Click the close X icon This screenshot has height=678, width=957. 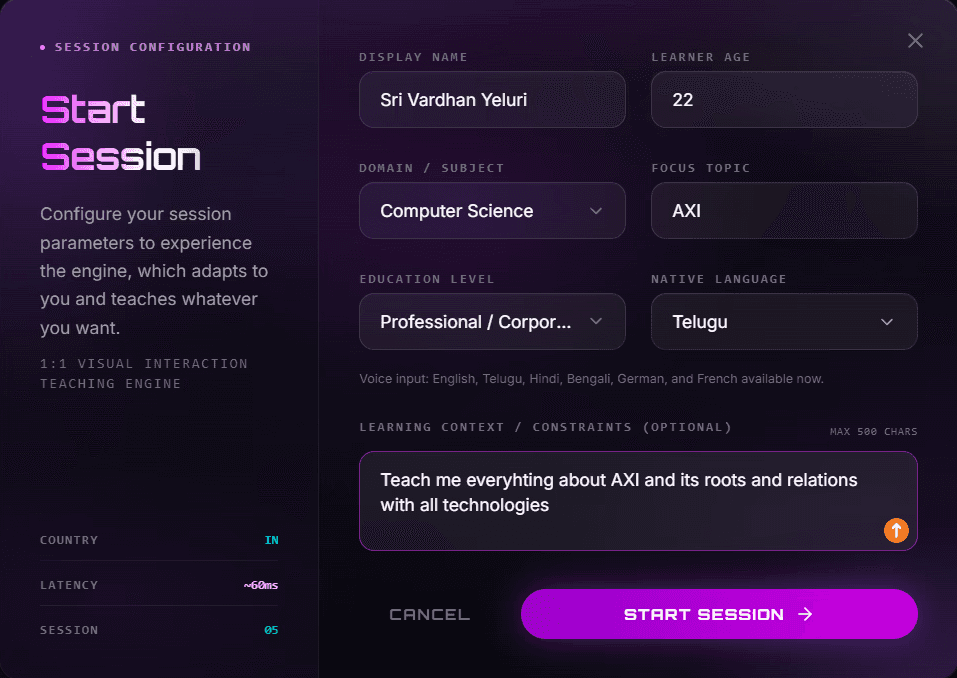914,40
